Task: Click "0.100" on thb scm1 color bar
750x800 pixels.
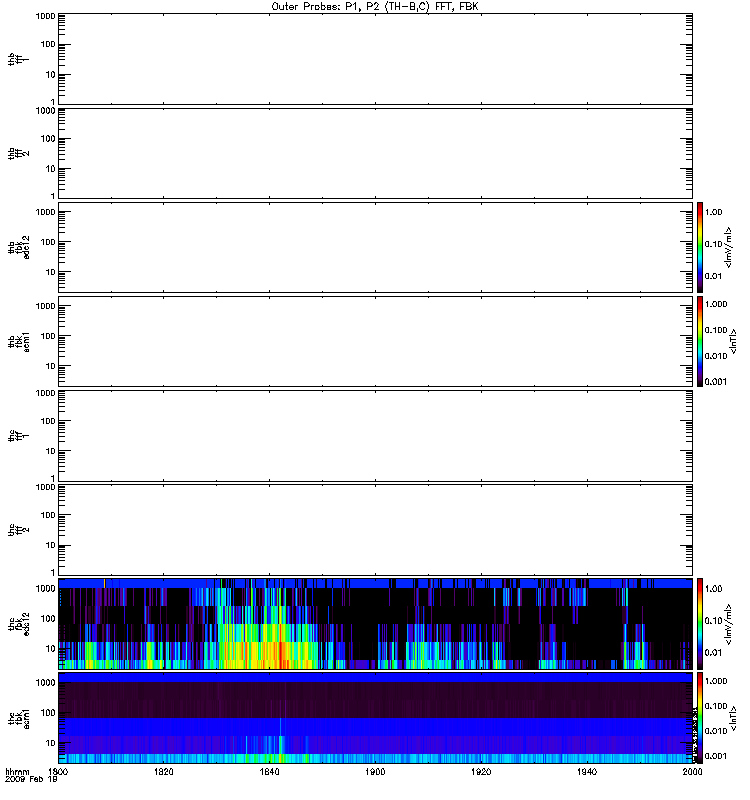Action: point(716,330)
